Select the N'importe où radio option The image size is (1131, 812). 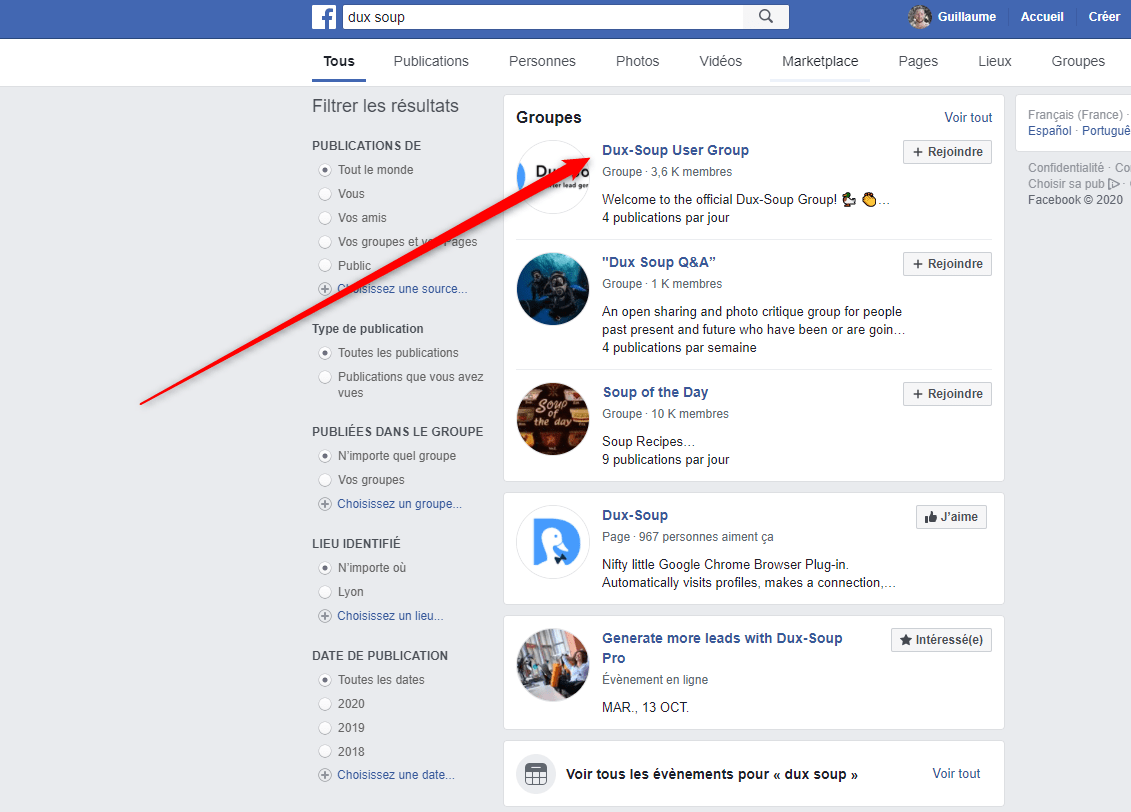pyautogui.click(x=325, y=568)
